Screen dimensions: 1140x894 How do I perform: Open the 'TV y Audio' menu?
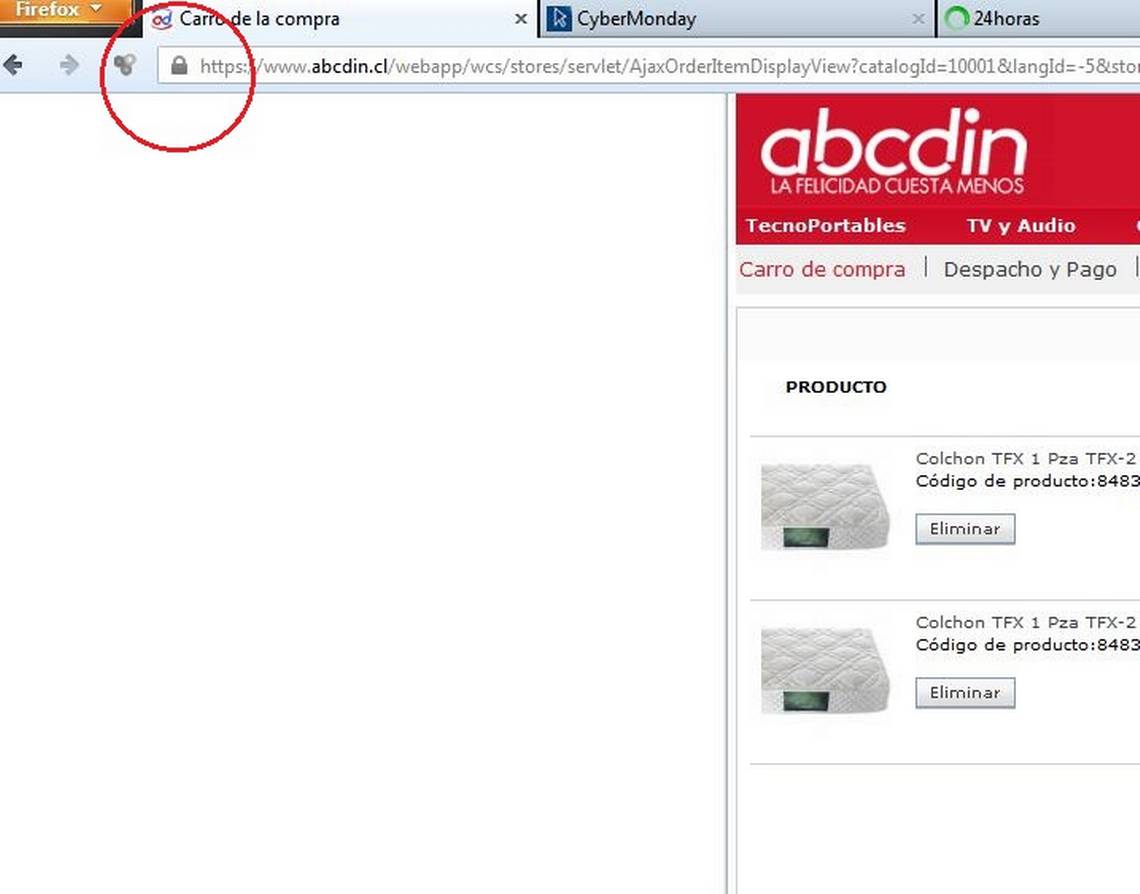[1021, 226]
